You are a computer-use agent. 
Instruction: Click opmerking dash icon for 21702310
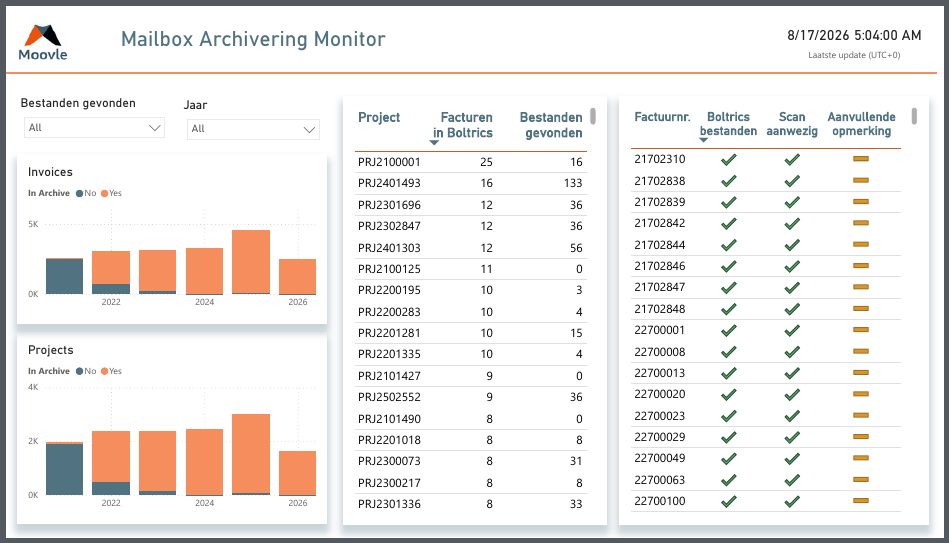(x=861, y=159)
